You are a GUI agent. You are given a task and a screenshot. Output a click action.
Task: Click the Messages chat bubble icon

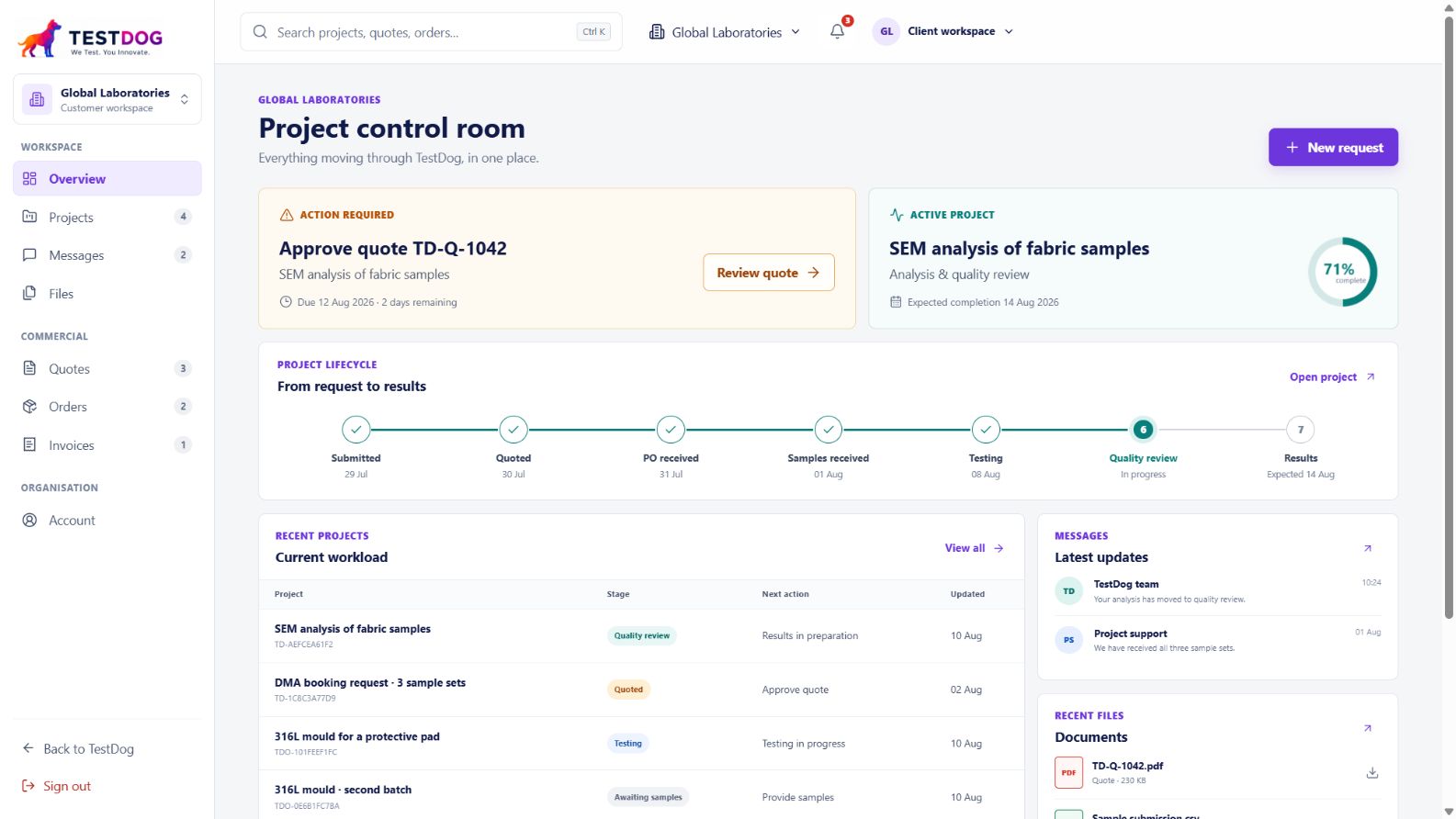(x=29, y=255)
